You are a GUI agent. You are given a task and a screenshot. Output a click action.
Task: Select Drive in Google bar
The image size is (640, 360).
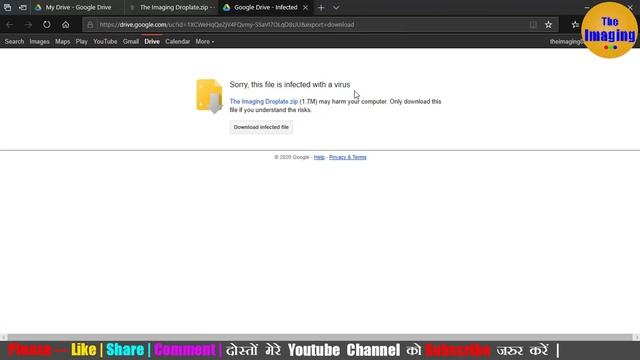click(x=152, y=42)
